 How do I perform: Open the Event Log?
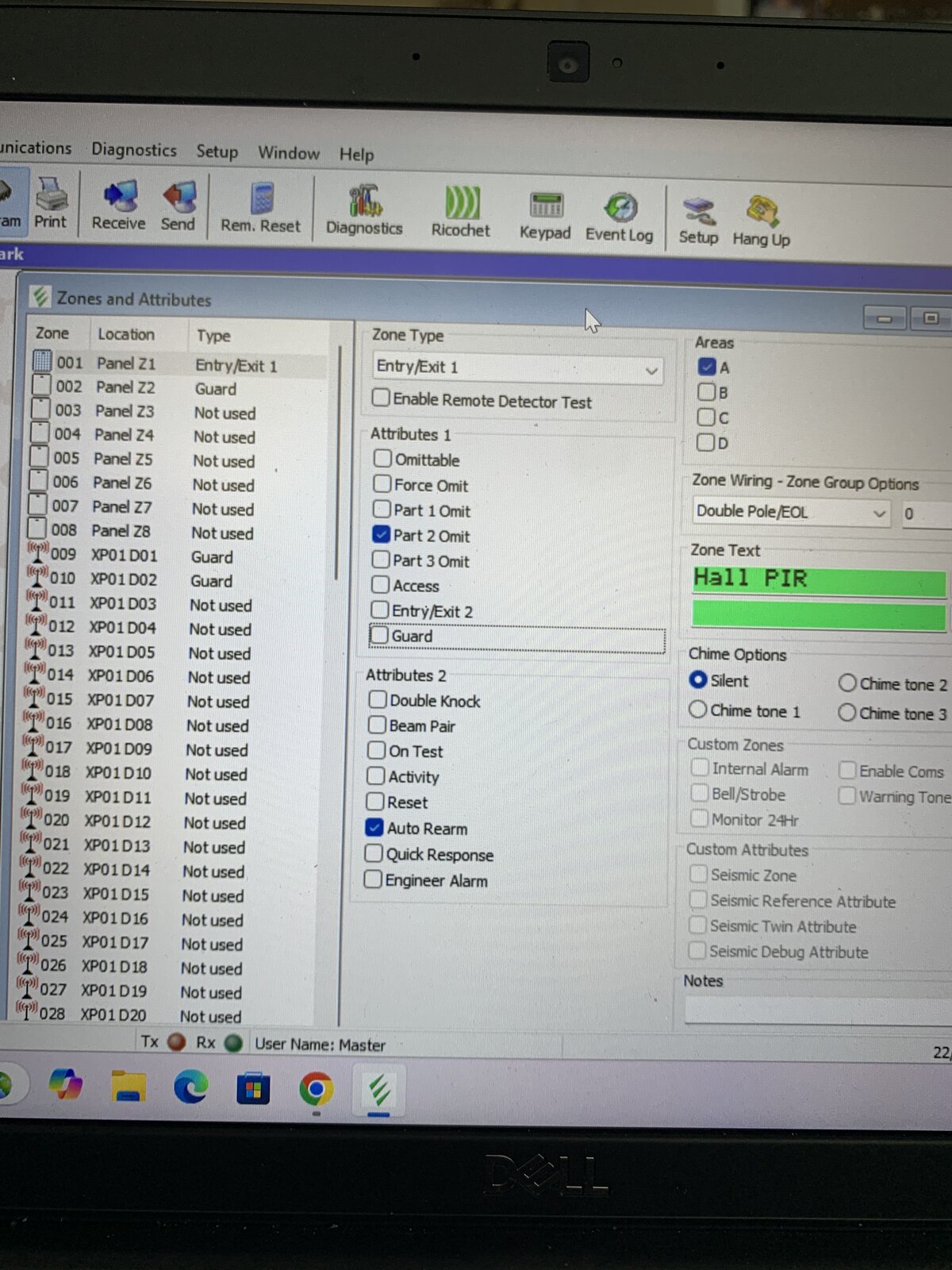620,216
